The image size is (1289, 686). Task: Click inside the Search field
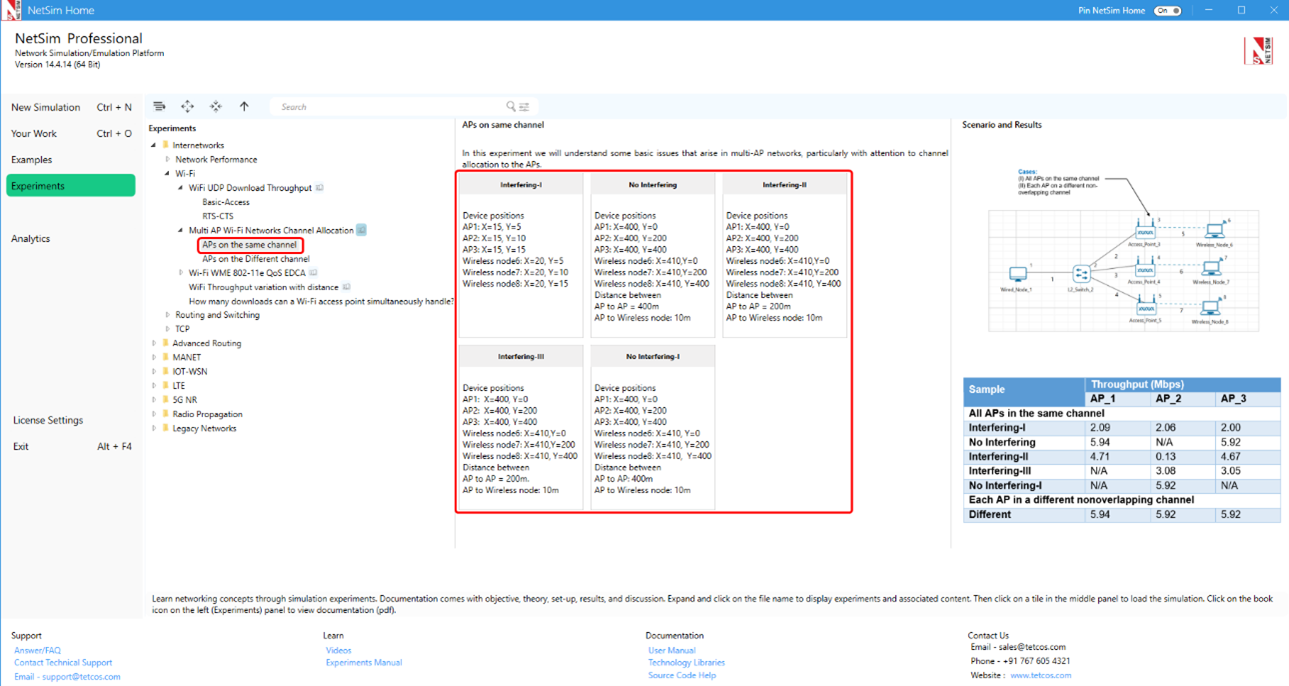click(x=390, y=107)
